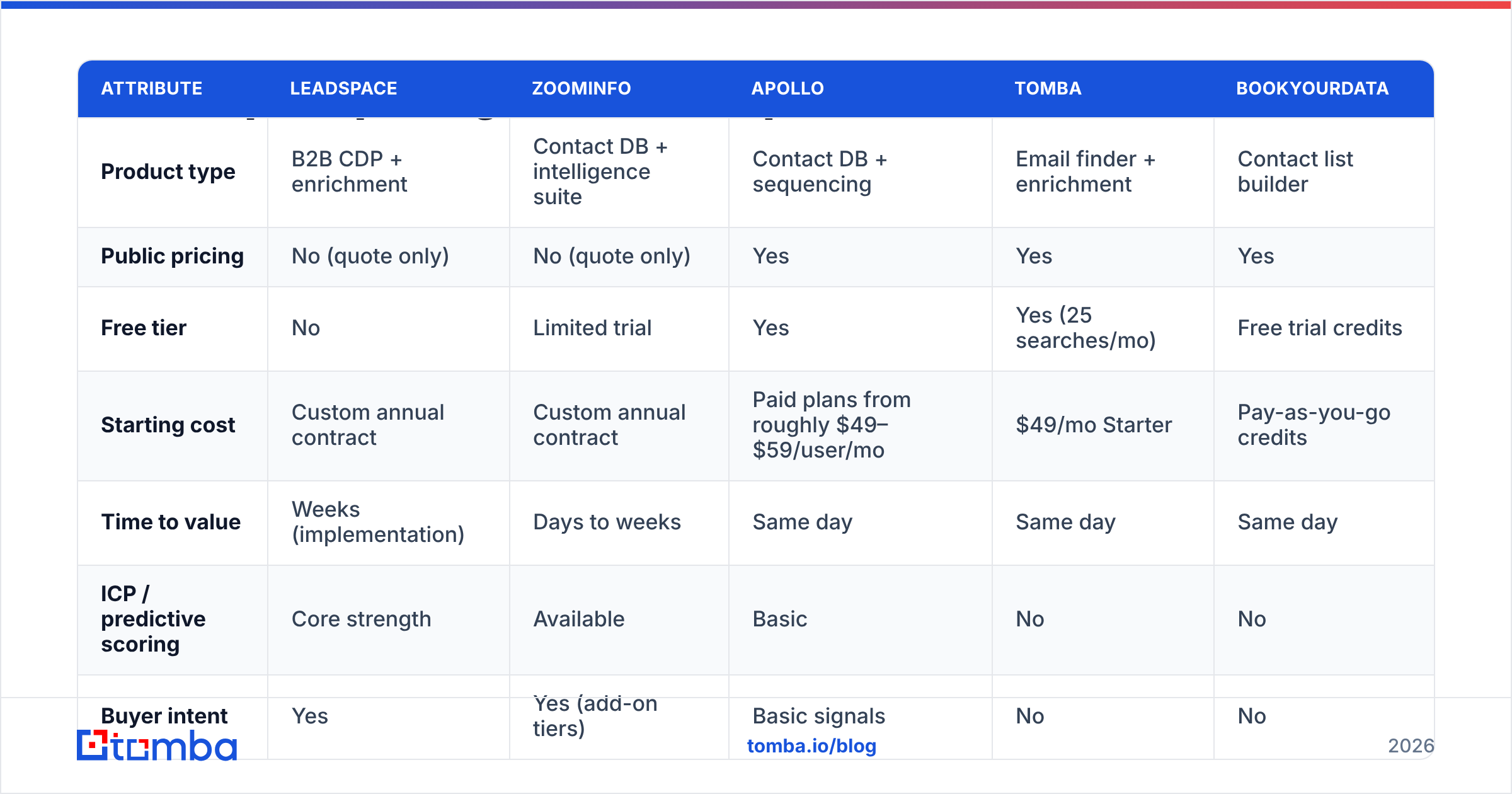The height and width of the screenshot is (794, 1512).
Task: Click Apollo 'Same day' time-to-value cell
Action: 861,522
